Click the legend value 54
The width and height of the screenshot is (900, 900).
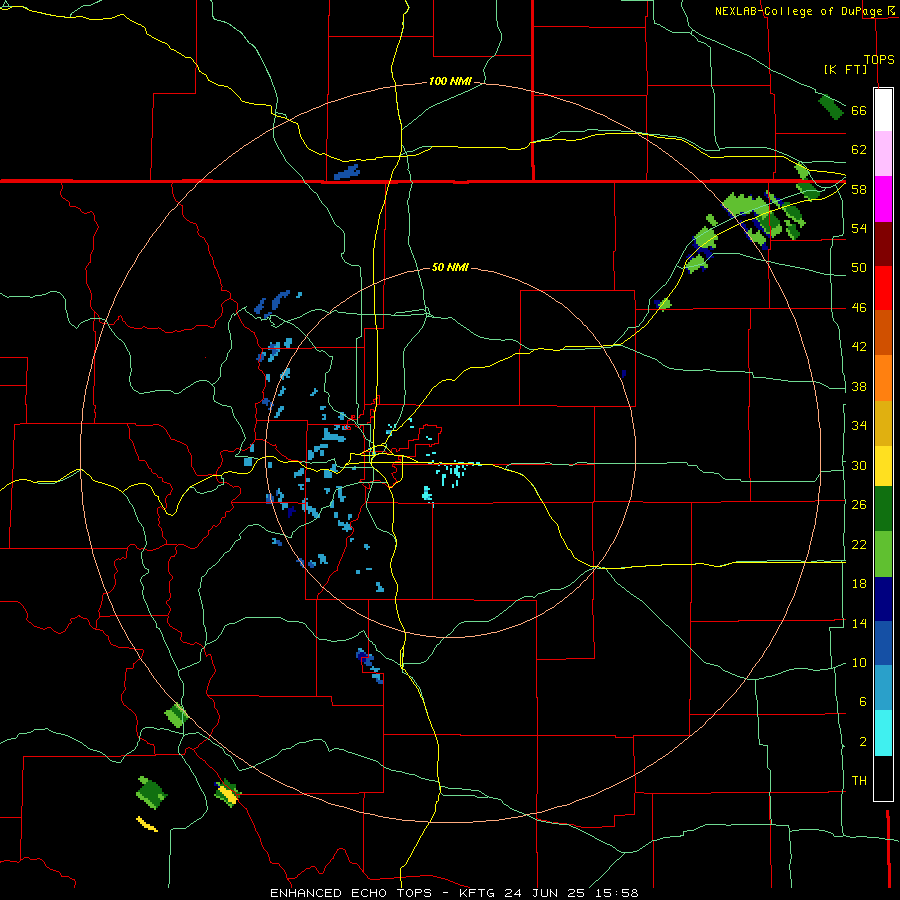point(859,228)
